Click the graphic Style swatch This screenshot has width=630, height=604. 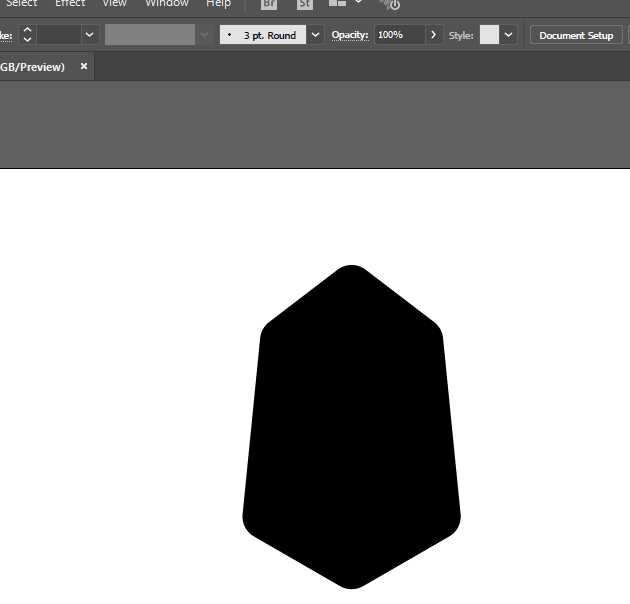pyautogui.click(x=489, y=35)
